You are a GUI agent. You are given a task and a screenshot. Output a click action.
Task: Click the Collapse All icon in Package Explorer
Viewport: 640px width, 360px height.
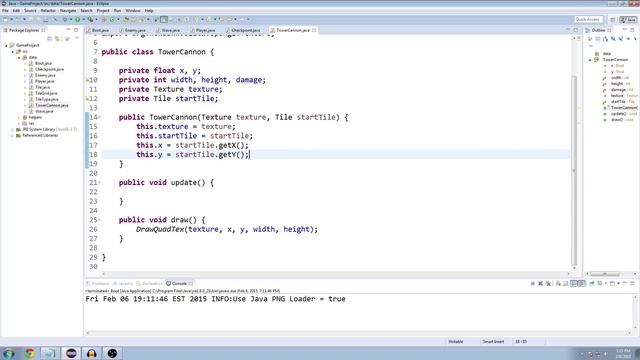click(49, 38)
